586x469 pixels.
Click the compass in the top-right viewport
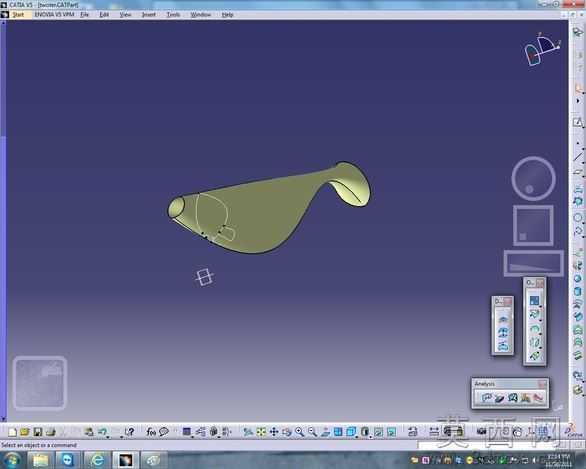coord(542,50)
